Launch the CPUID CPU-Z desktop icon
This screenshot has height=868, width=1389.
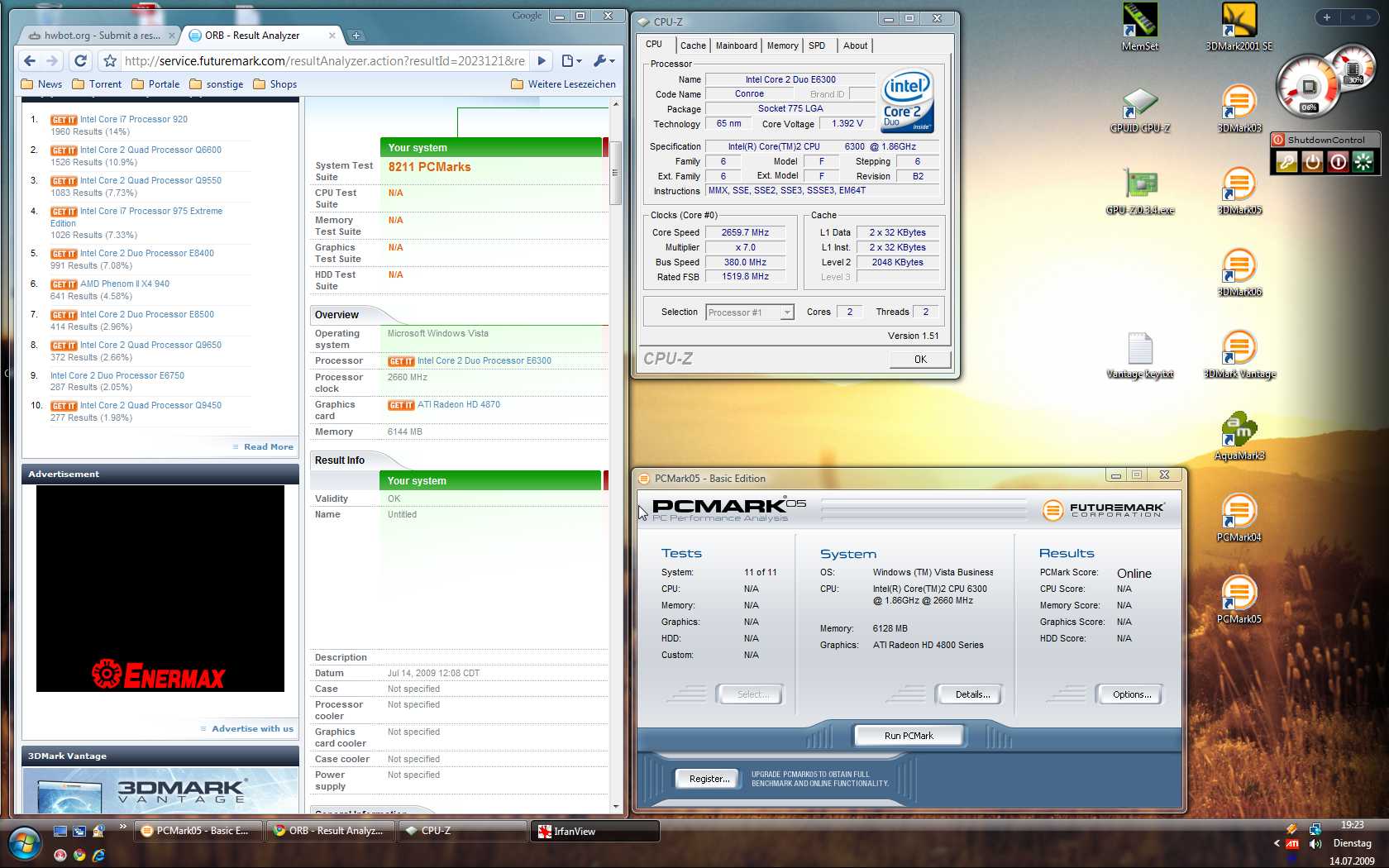[1139, 110]
